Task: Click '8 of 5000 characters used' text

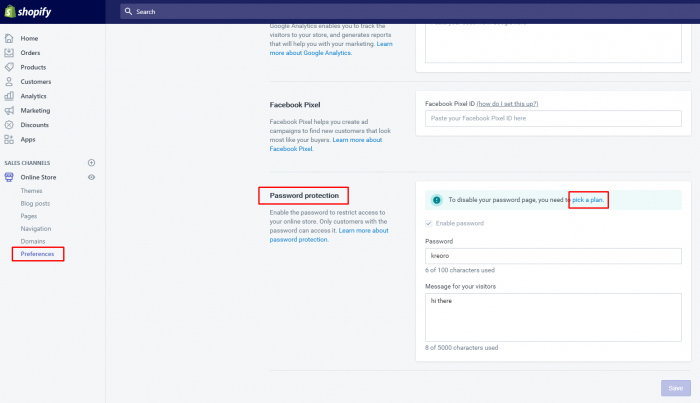Action: (462, 348)
